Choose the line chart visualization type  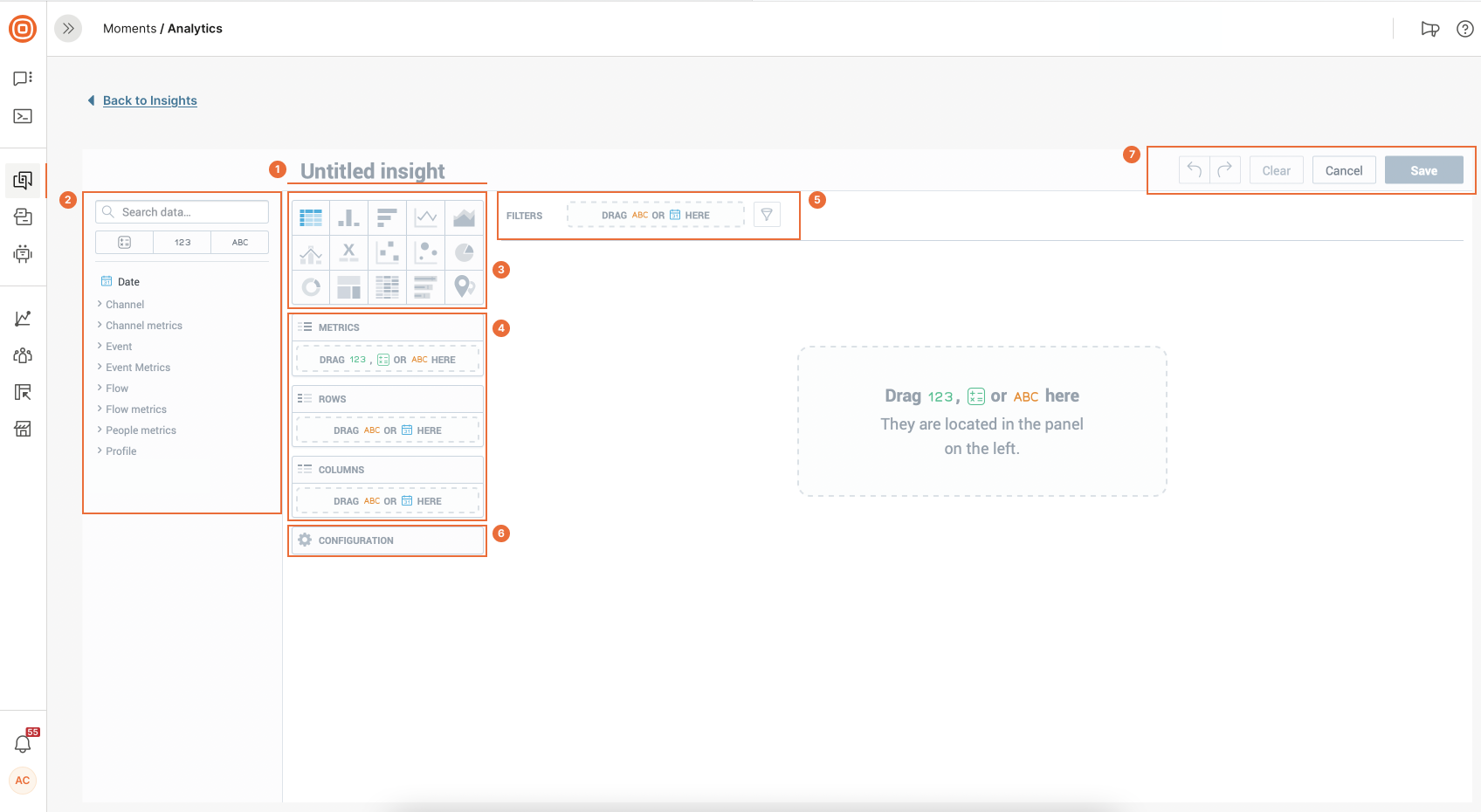click(425, 217)
